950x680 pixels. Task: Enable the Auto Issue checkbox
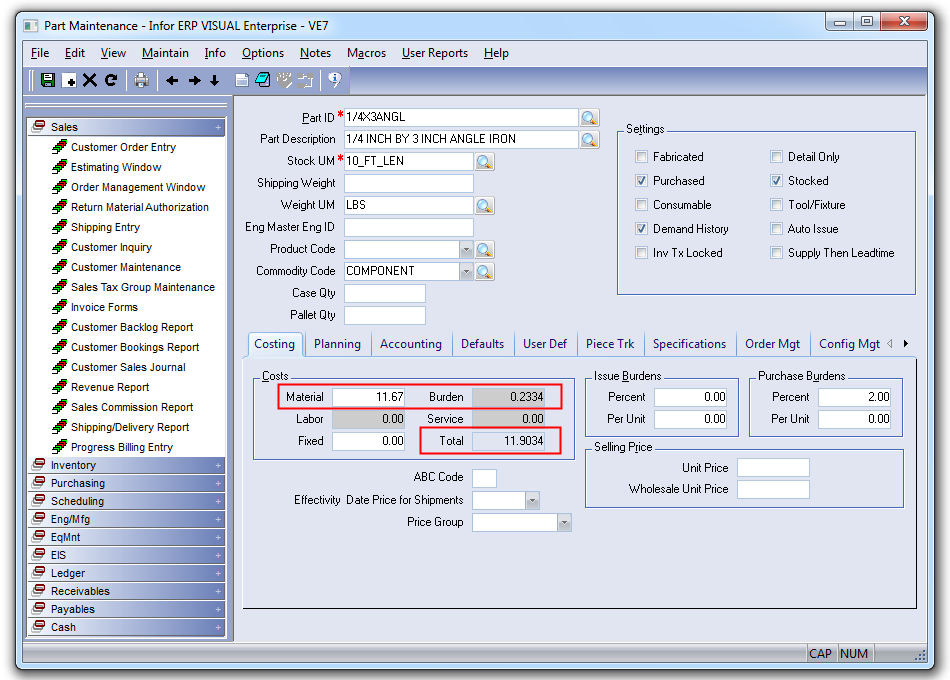pos(776,228)
